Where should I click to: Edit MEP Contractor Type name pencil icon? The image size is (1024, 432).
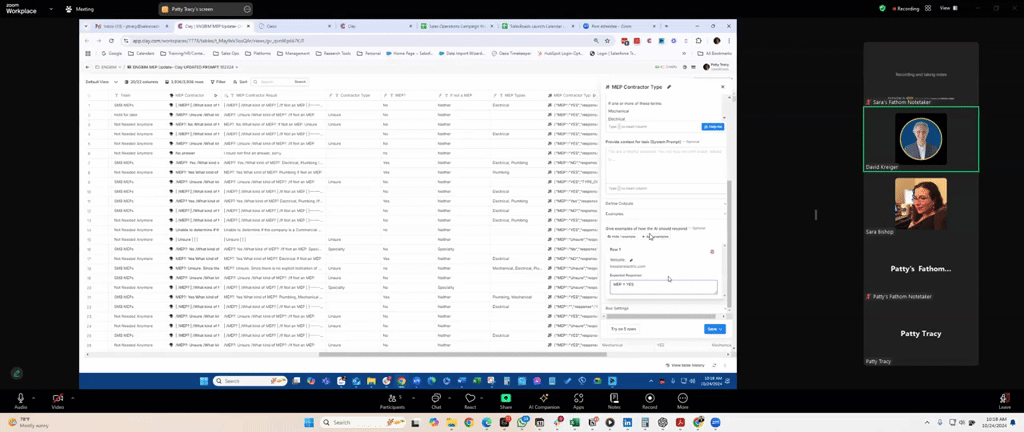669,87
